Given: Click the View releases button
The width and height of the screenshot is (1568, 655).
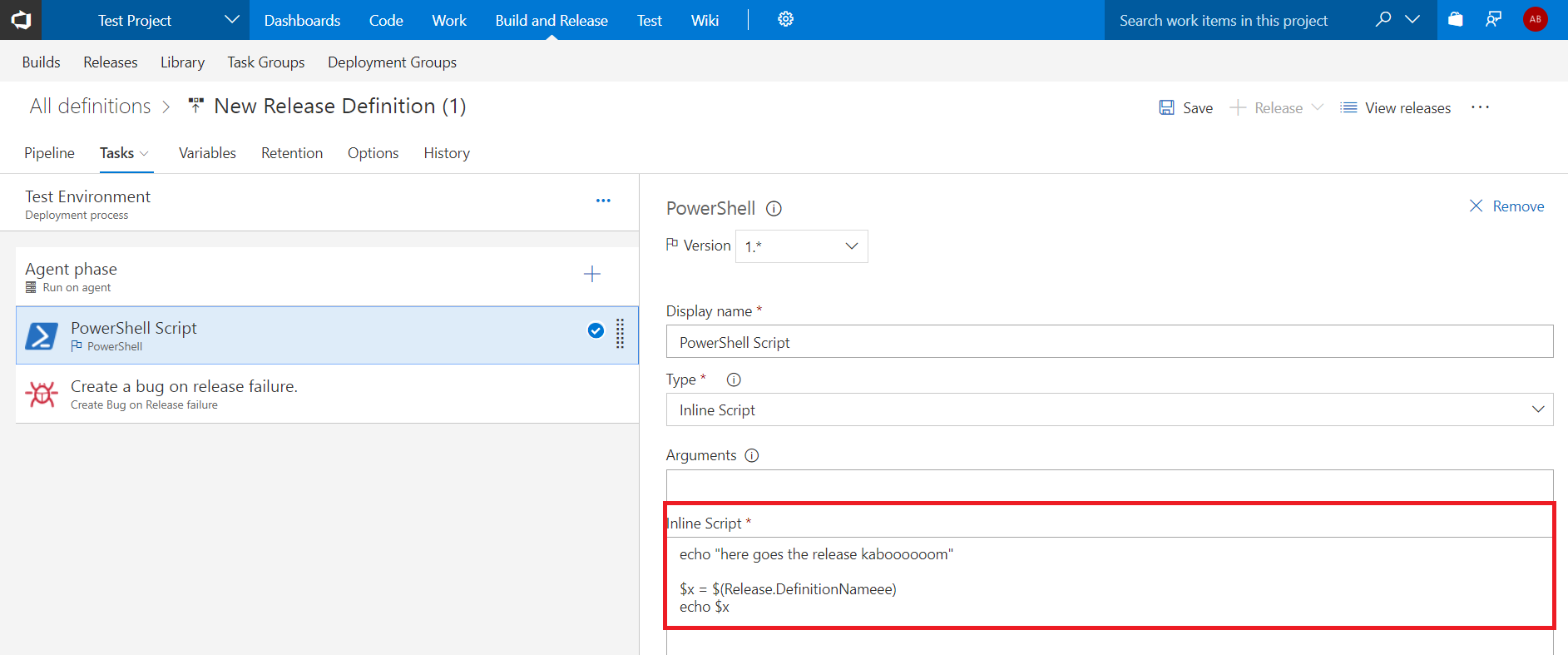Looking at the screenshot, I should tap(1396, 107).
